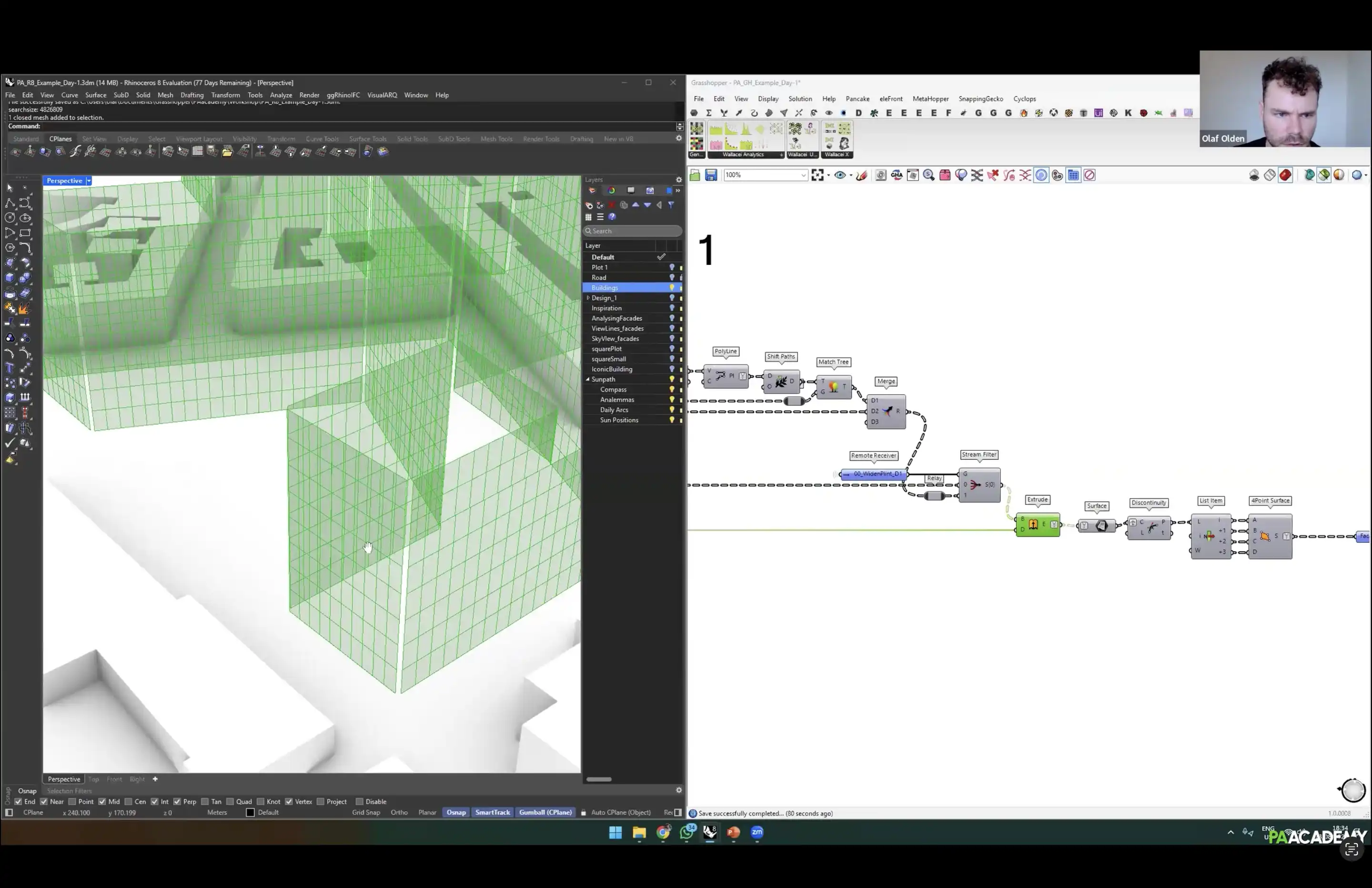This screenshot has height=888, width=1372.
Task: Open Layers panel gear options
Action: coord(678,180)
